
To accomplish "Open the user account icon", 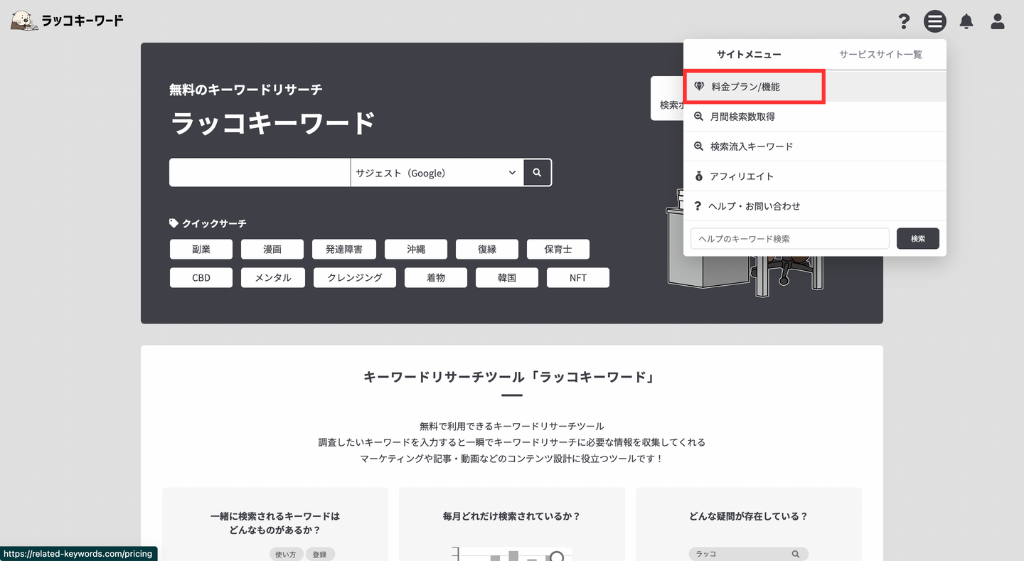I will point(997,22).
